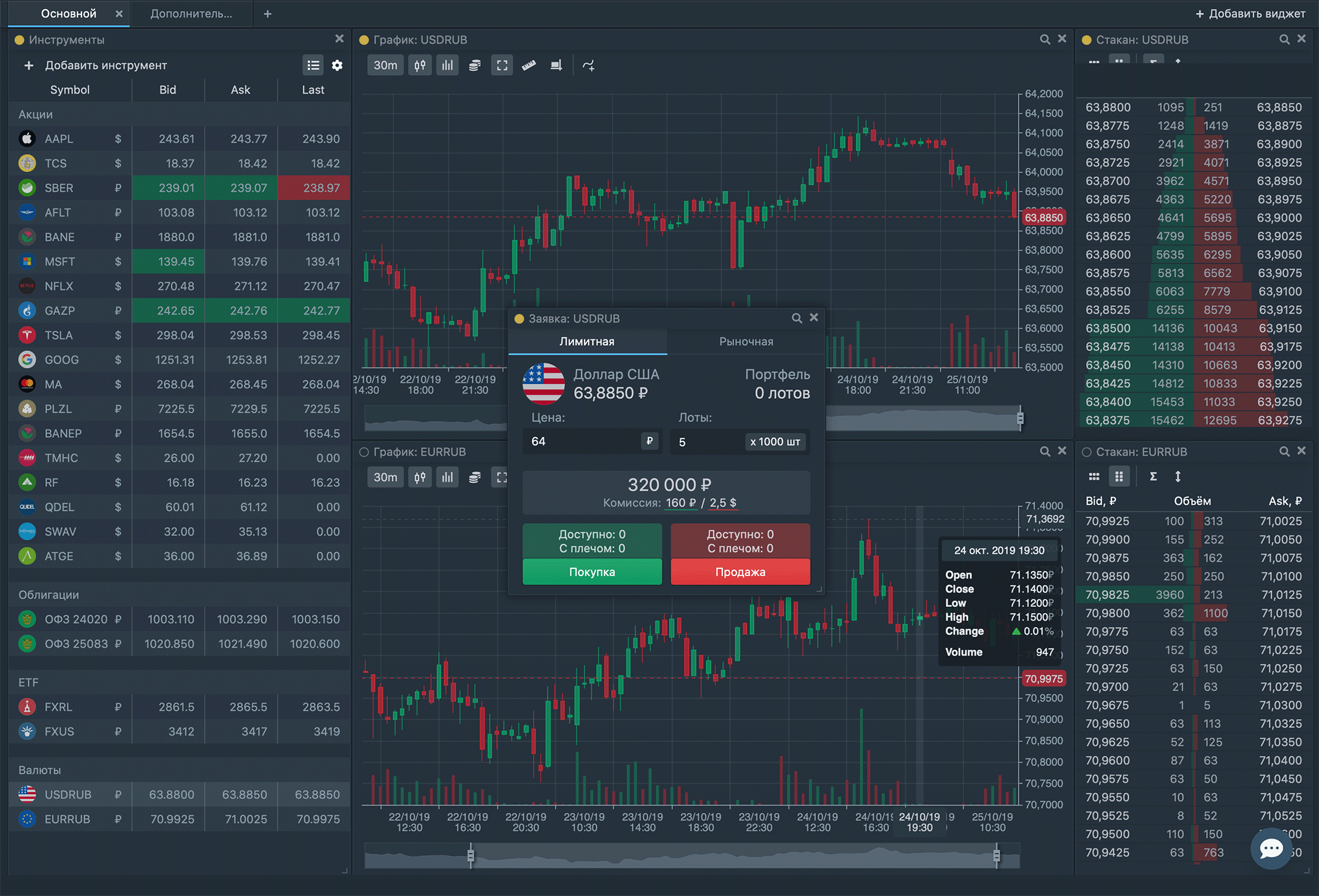
Task: Click the 160 ₽ commission link
Action: point(681,503)
